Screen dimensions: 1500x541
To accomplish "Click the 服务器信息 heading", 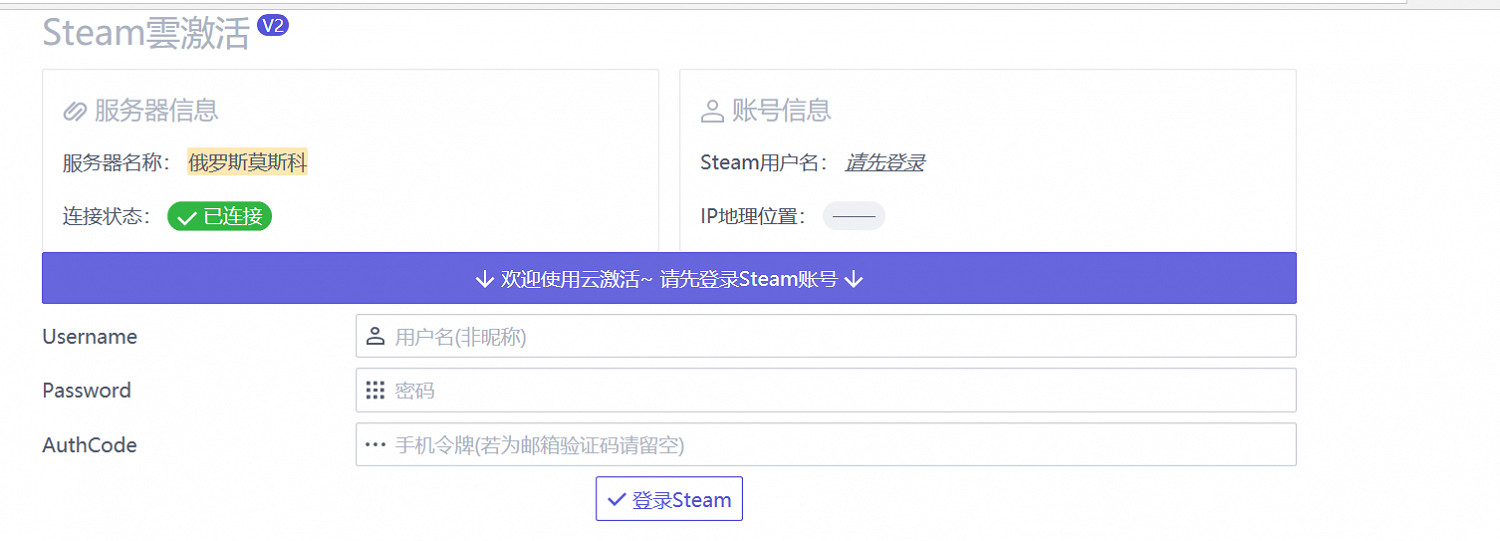I will point(156,111).
